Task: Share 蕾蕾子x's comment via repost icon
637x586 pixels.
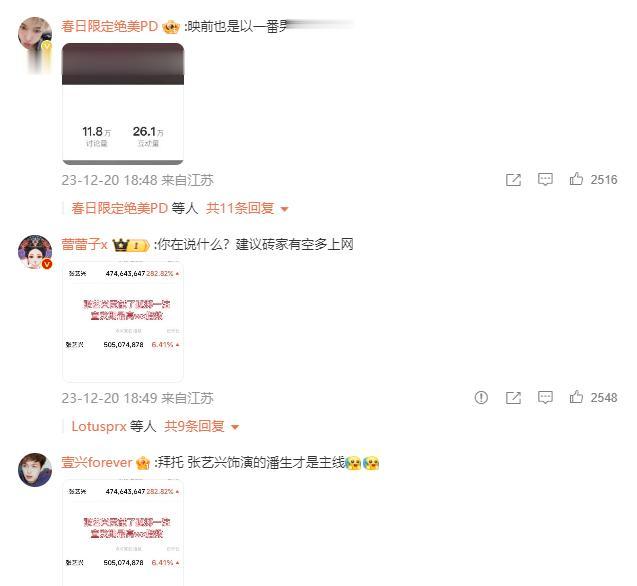Action: (x=513, y=398)
